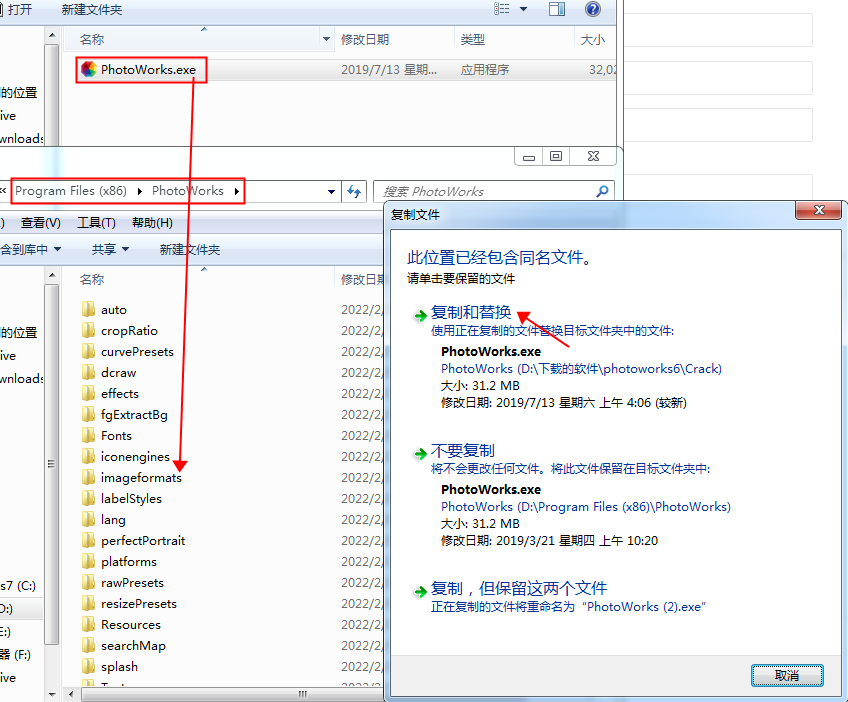Select the auto folder icon
Viewport: 848px width, 702px height.
click(x=89, y=309)
